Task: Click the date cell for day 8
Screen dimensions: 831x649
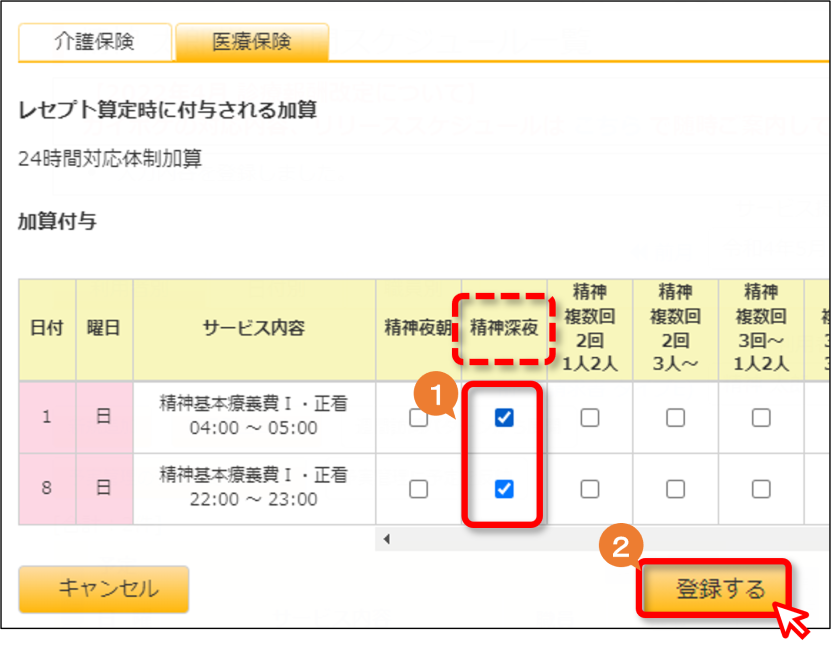Action: coord(47,488)
